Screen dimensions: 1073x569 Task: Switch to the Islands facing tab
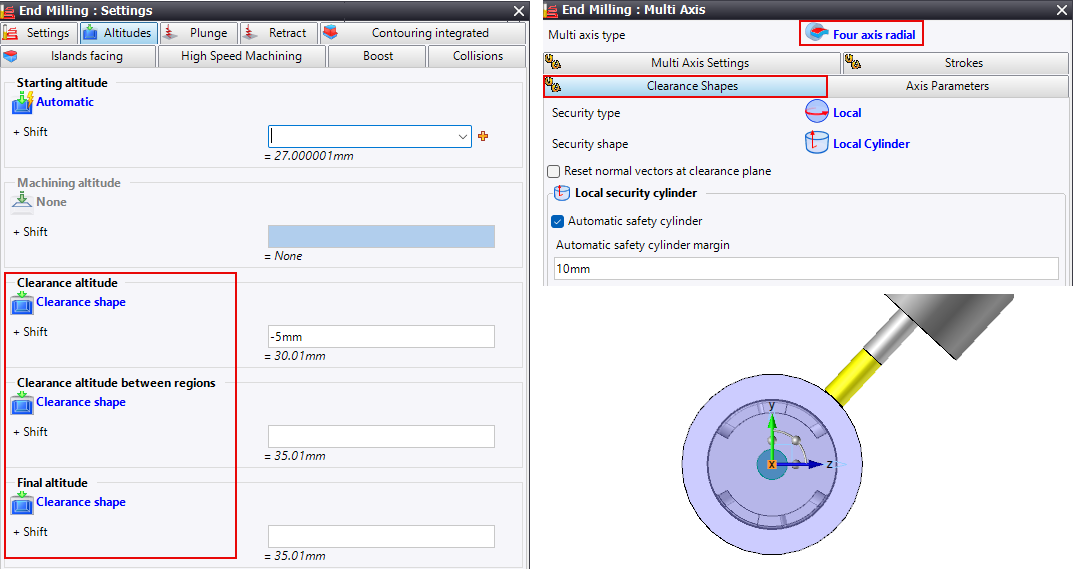tap(79, 56)
